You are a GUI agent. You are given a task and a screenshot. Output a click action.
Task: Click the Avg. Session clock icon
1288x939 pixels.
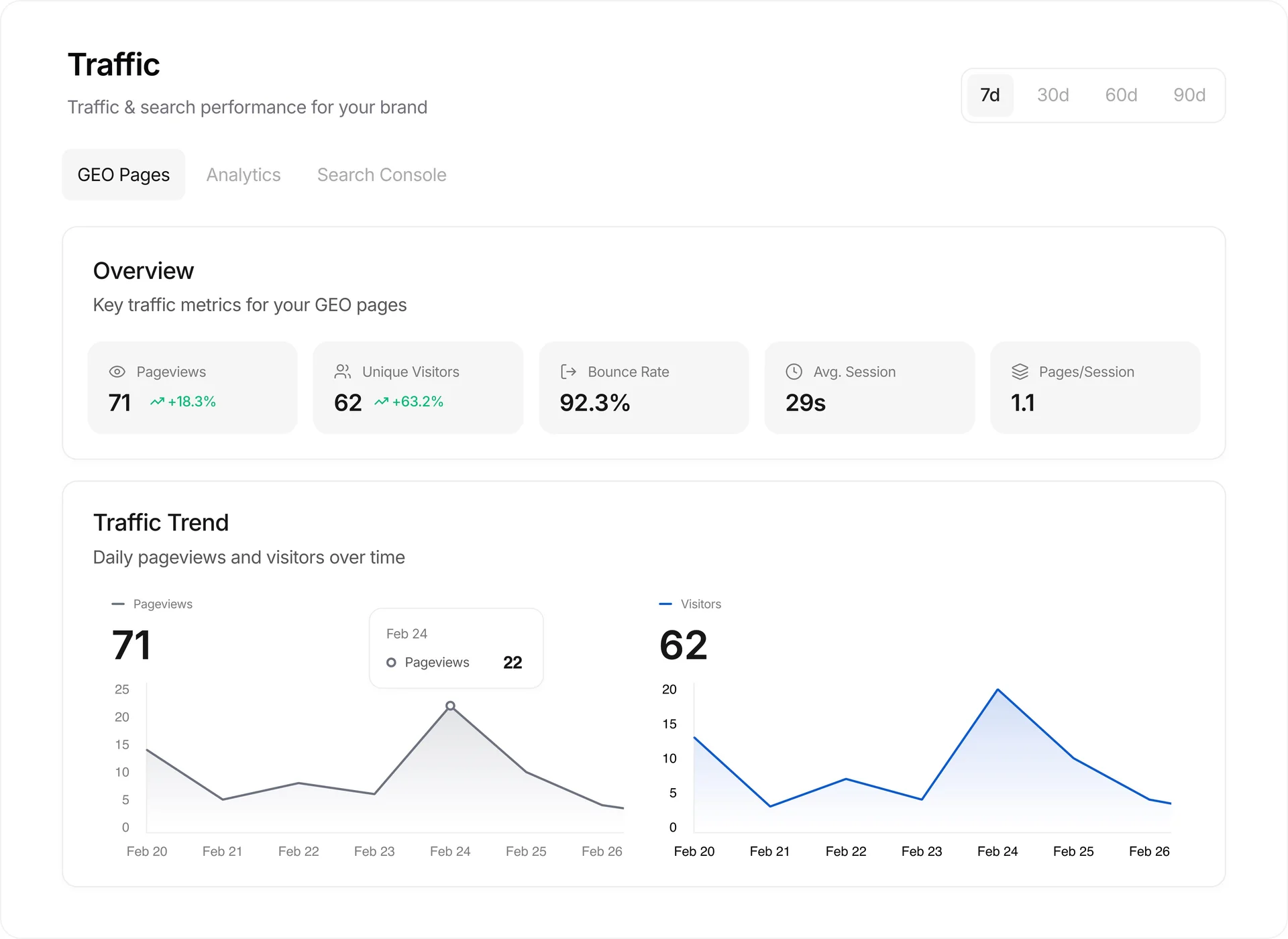pyautogui.click(x=794, y=372)
